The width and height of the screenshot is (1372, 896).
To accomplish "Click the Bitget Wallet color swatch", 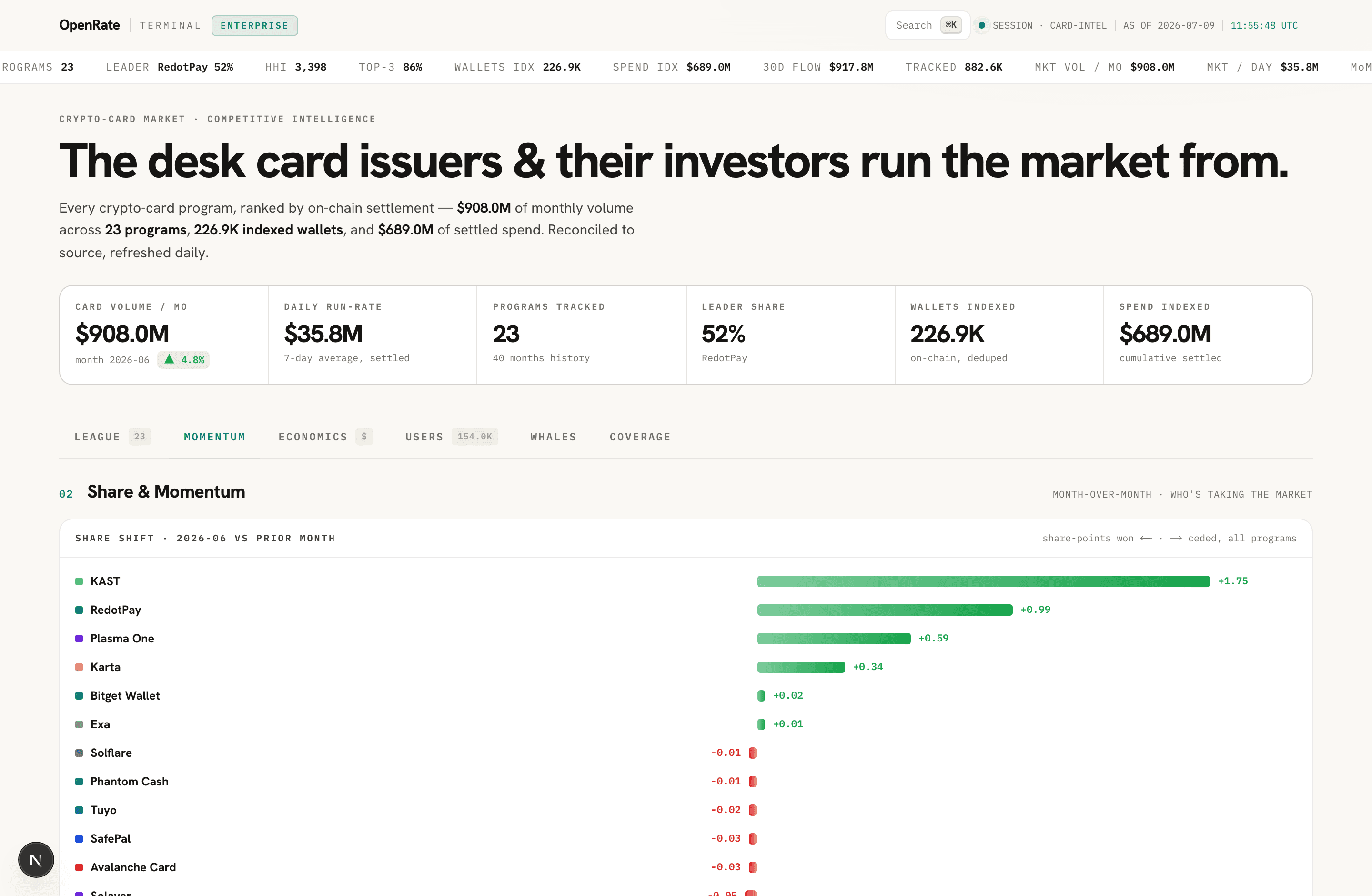I will coord(79,696).
